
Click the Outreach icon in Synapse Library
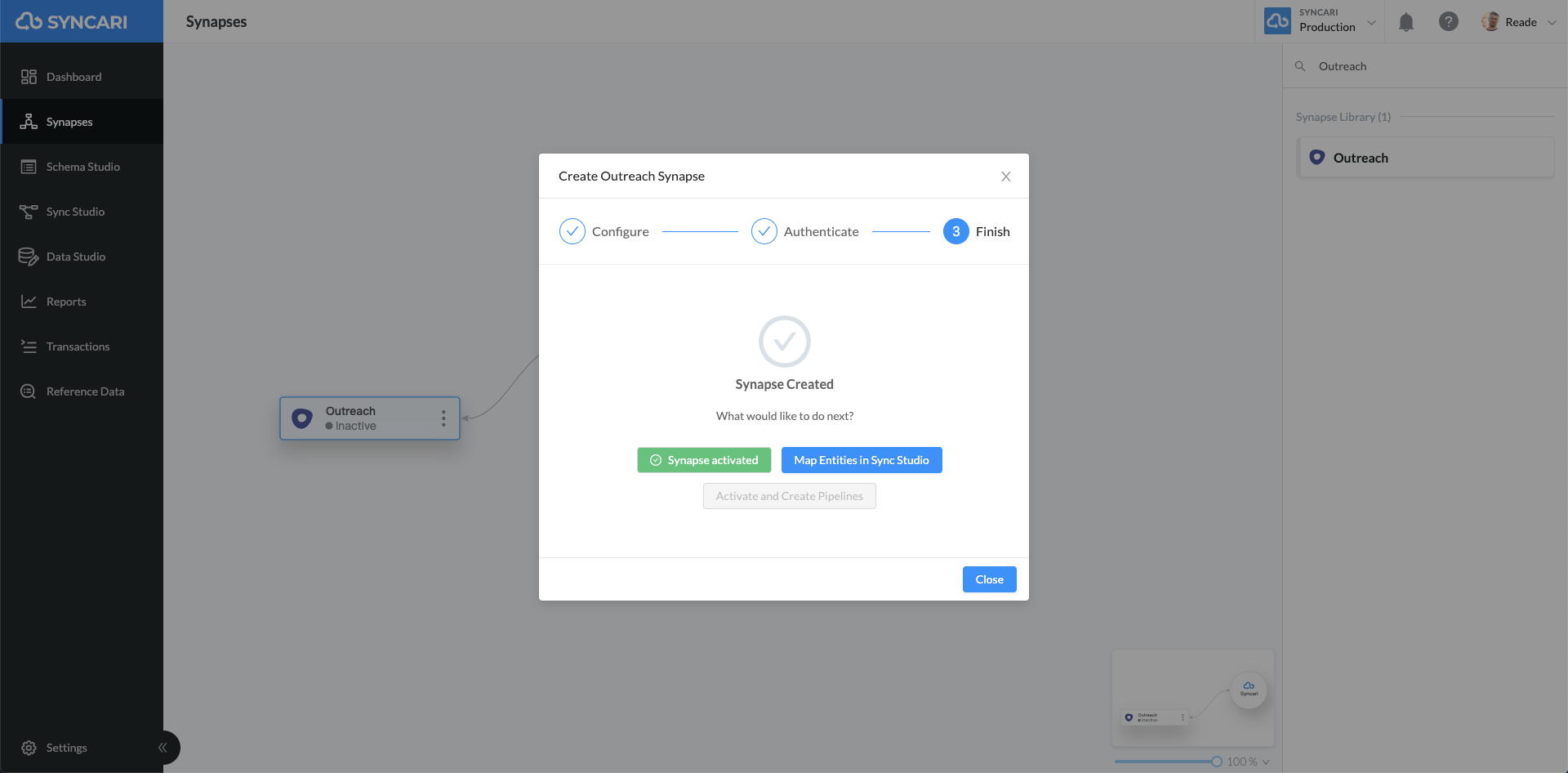pos(1317,157)
